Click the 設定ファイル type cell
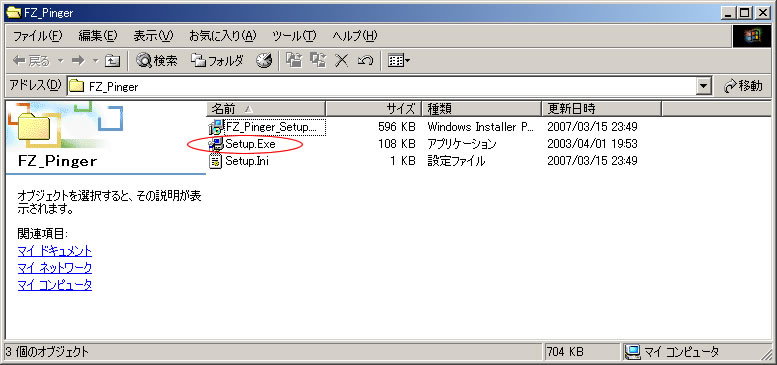The width and height of the screenshot is (777, 365). (456, 161)
